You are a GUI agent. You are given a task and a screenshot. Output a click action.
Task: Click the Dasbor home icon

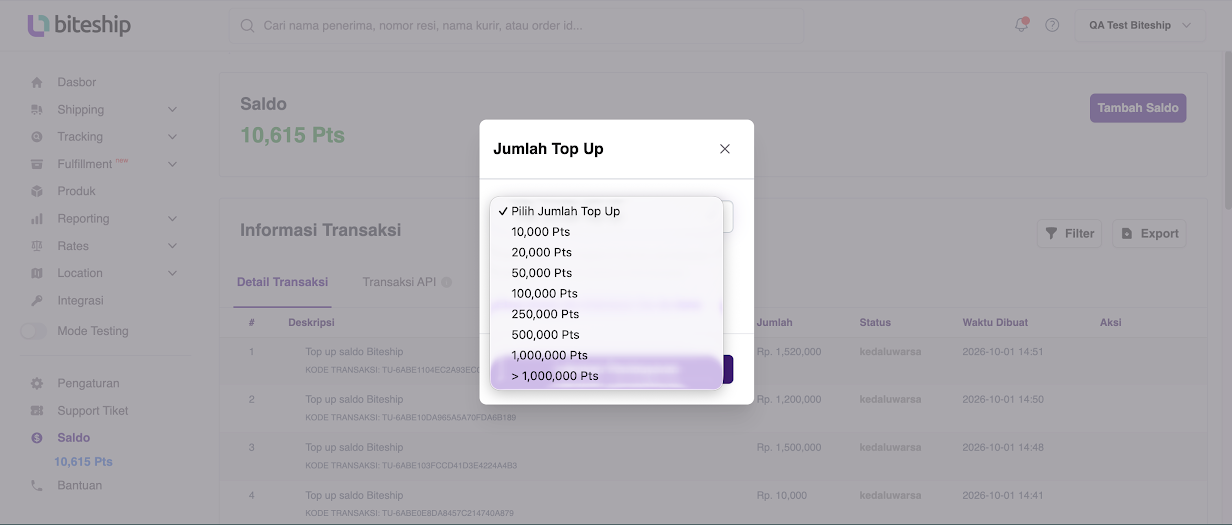point(37,82)
